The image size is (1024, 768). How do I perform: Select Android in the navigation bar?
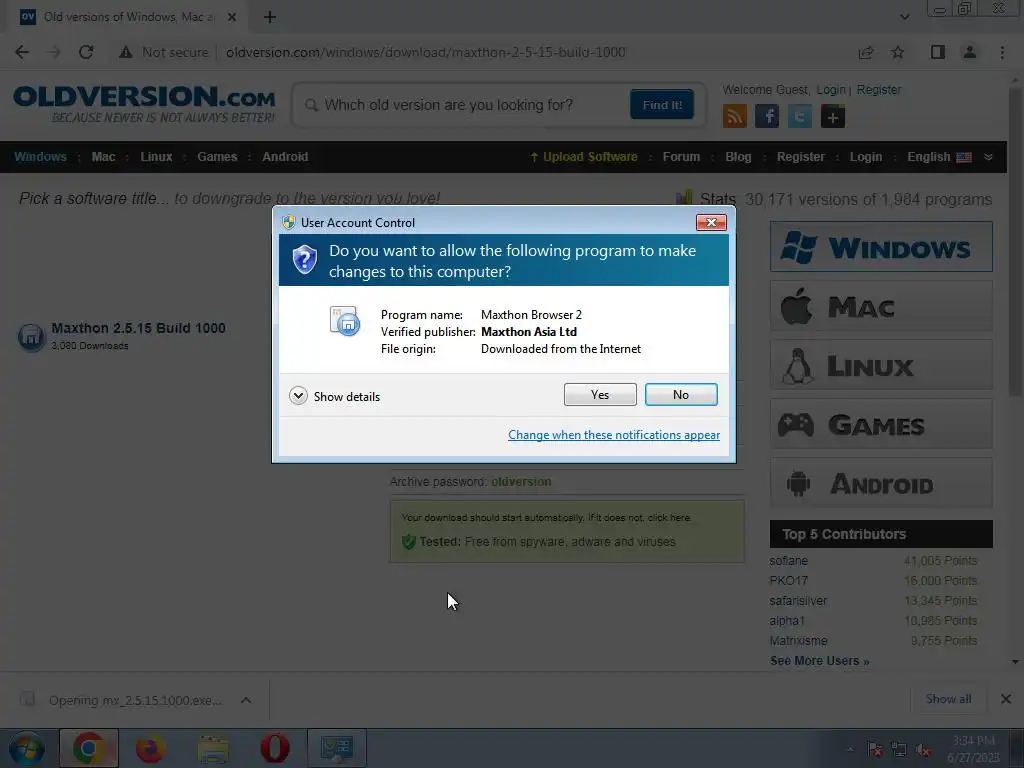point(285,157)
